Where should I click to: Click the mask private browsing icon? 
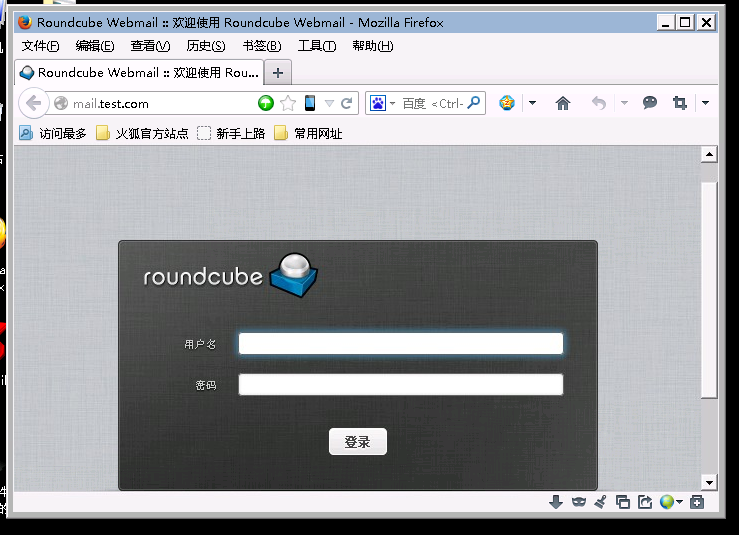[579, 502]
